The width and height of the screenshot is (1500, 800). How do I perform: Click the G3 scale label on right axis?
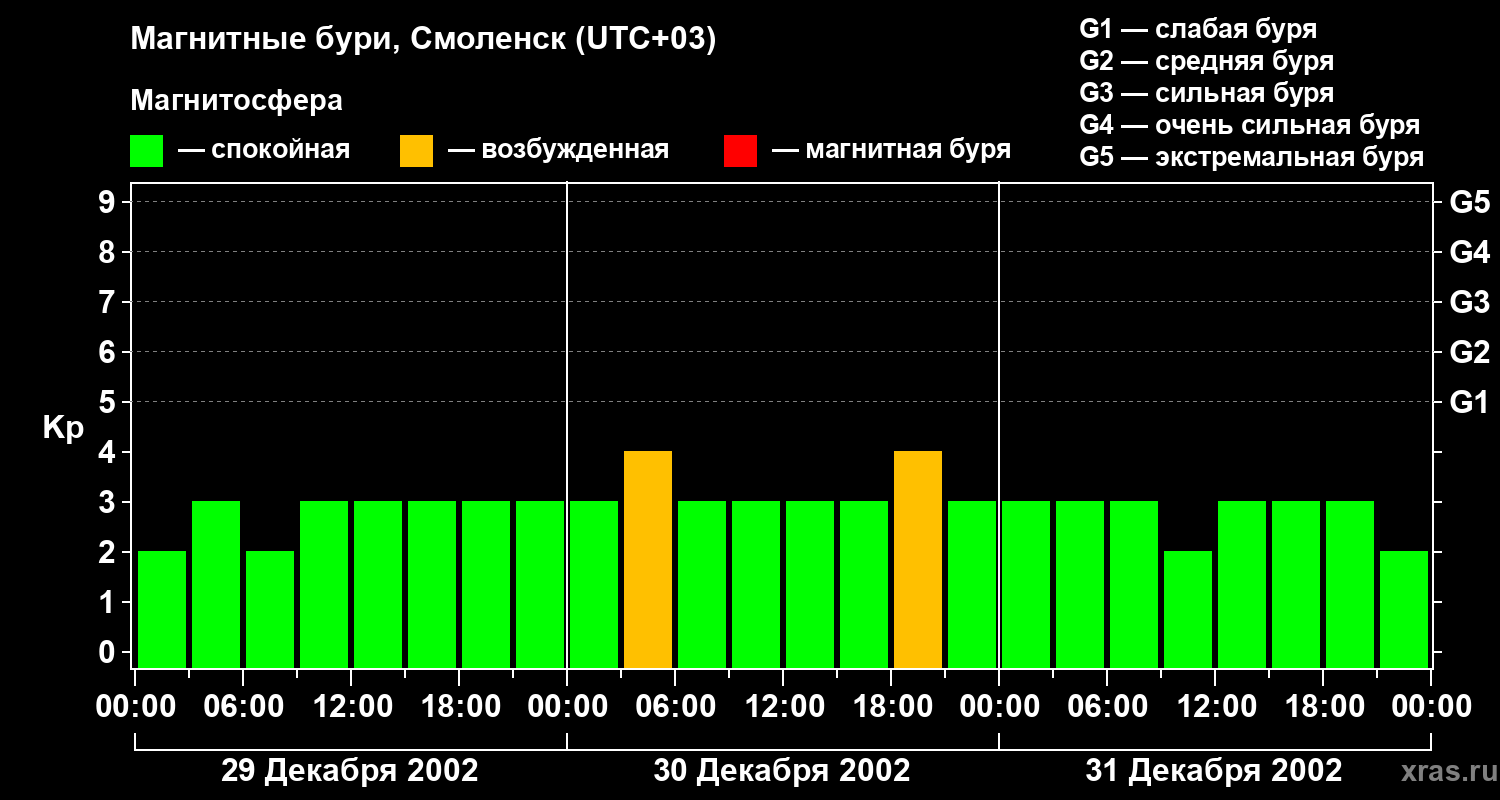[1470, 302]
